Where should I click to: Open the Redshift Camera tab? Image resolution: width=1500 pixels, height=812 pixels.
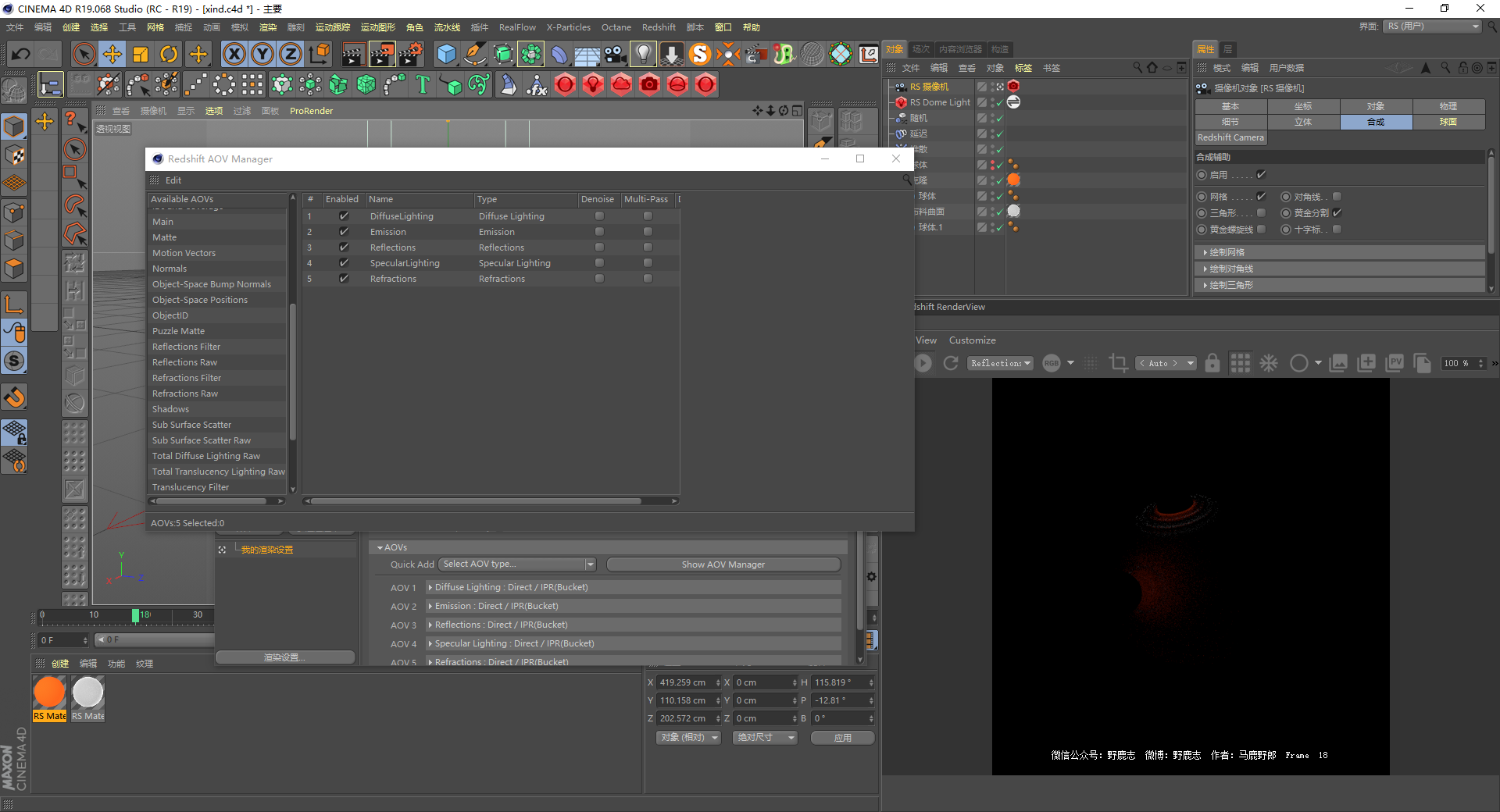1230,137
